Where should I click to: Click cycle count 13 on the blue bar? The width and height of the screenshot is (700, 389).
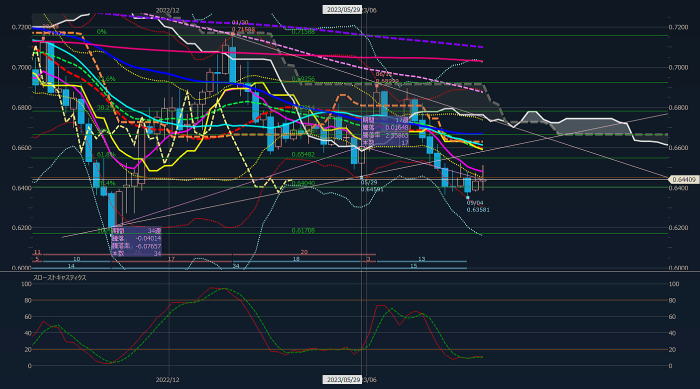[421, 259]
